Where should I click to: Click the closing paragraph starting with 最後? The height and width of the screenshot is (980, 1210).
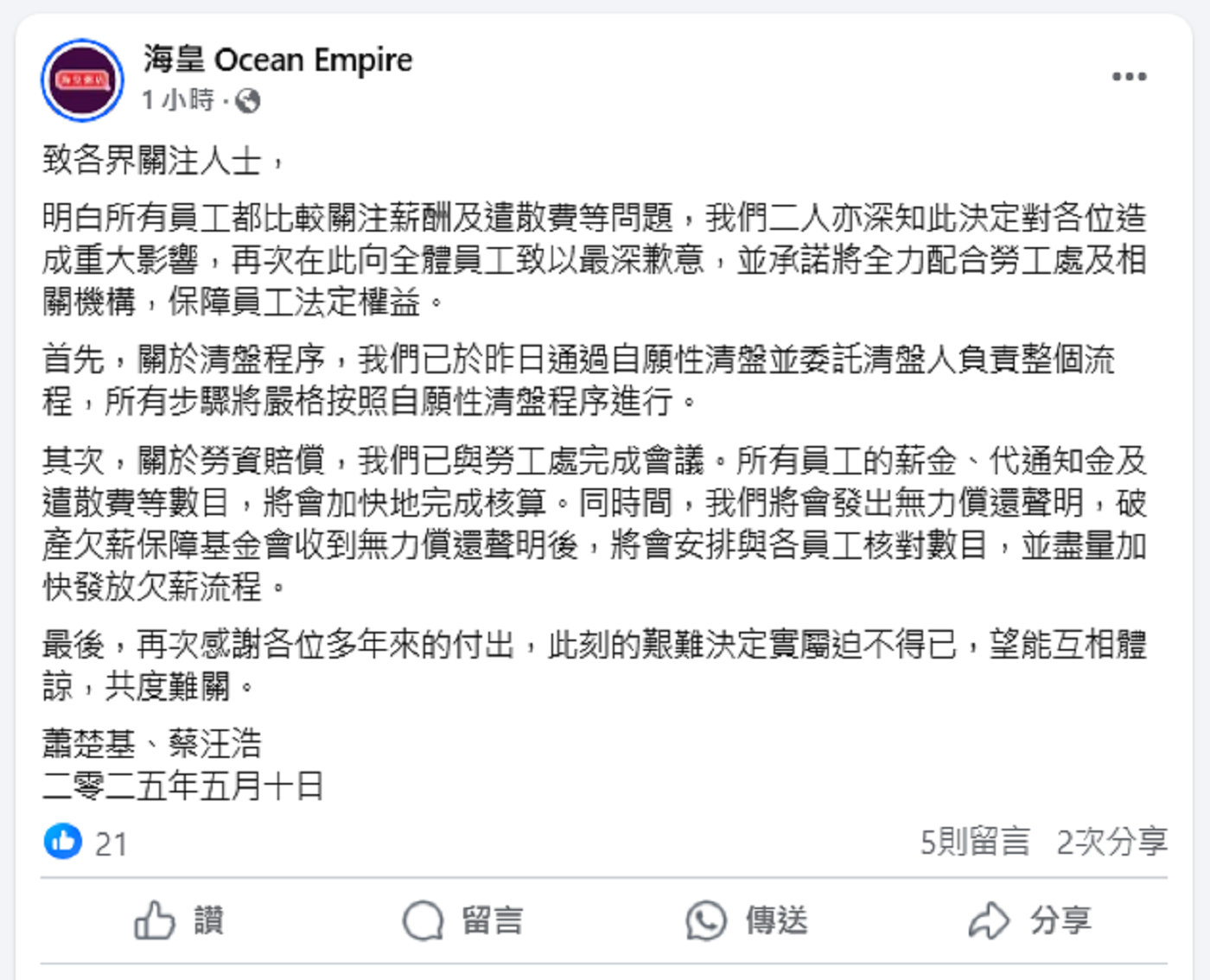pyautogui.click(x=593, y=665)
